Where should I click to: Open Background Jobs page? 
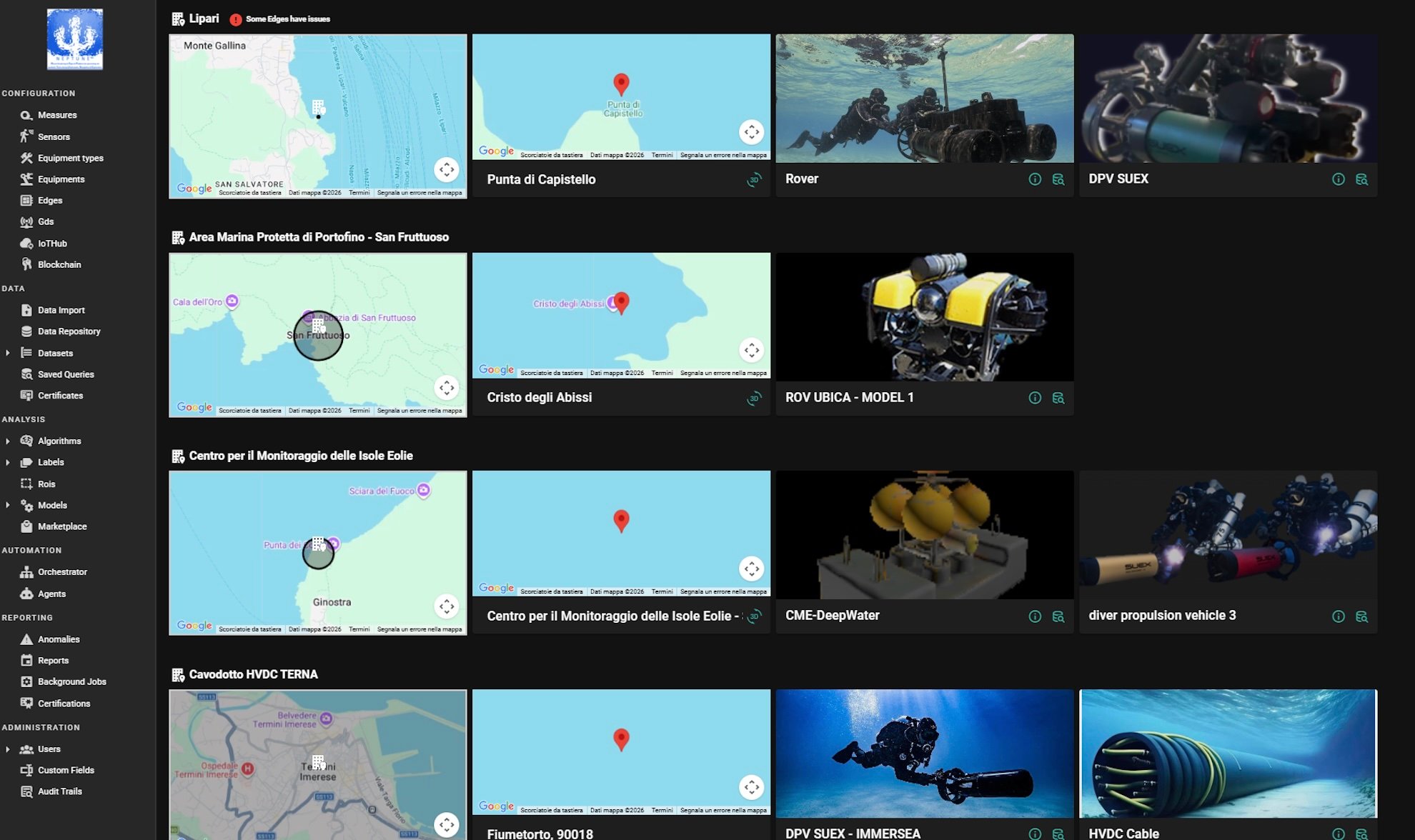71,682
